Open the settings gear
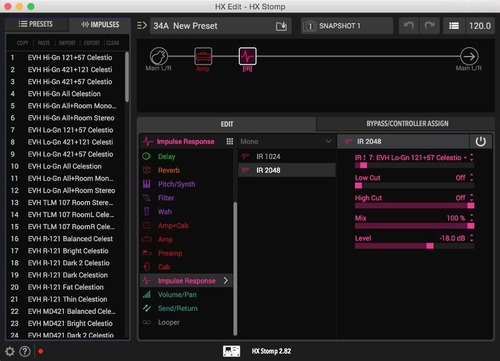This screenshot has width=500, height=361. 9,351
